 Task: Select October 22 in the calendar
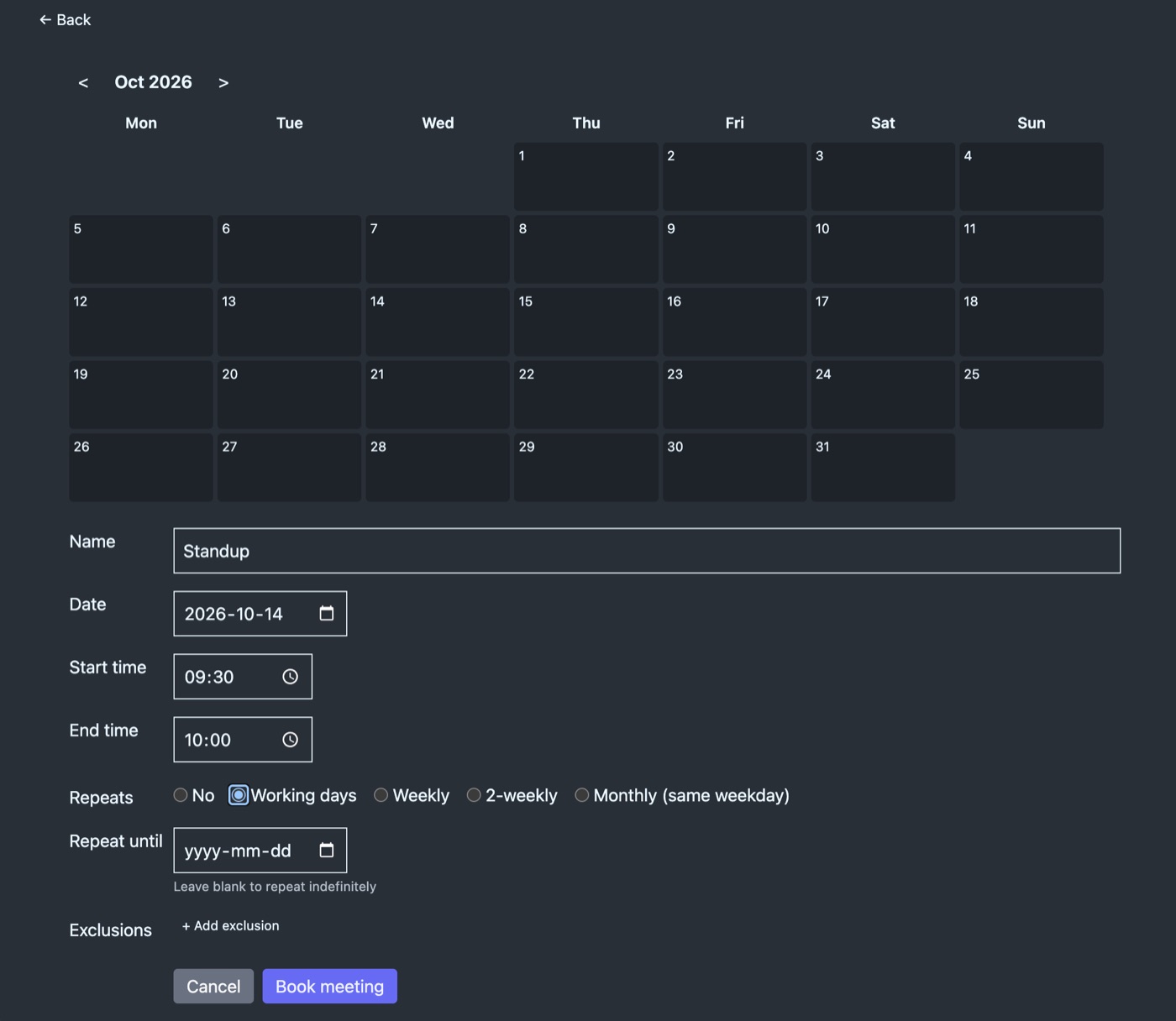pos(586,395)
